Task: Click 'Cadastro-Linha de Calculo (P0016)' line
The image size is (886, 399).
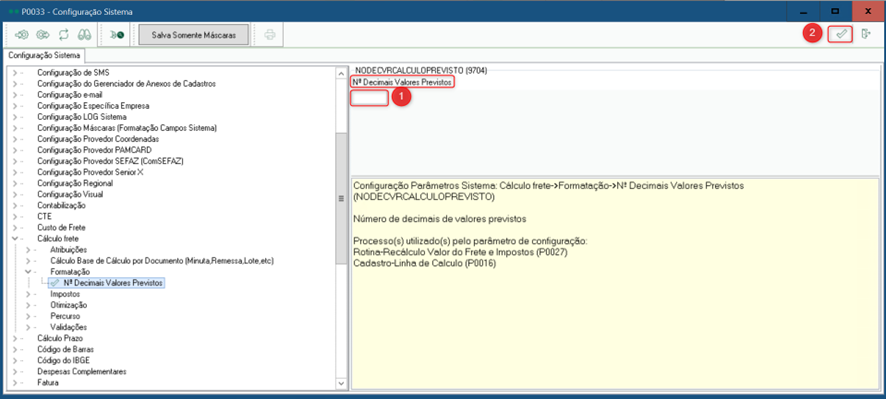Action: point(424,263)
